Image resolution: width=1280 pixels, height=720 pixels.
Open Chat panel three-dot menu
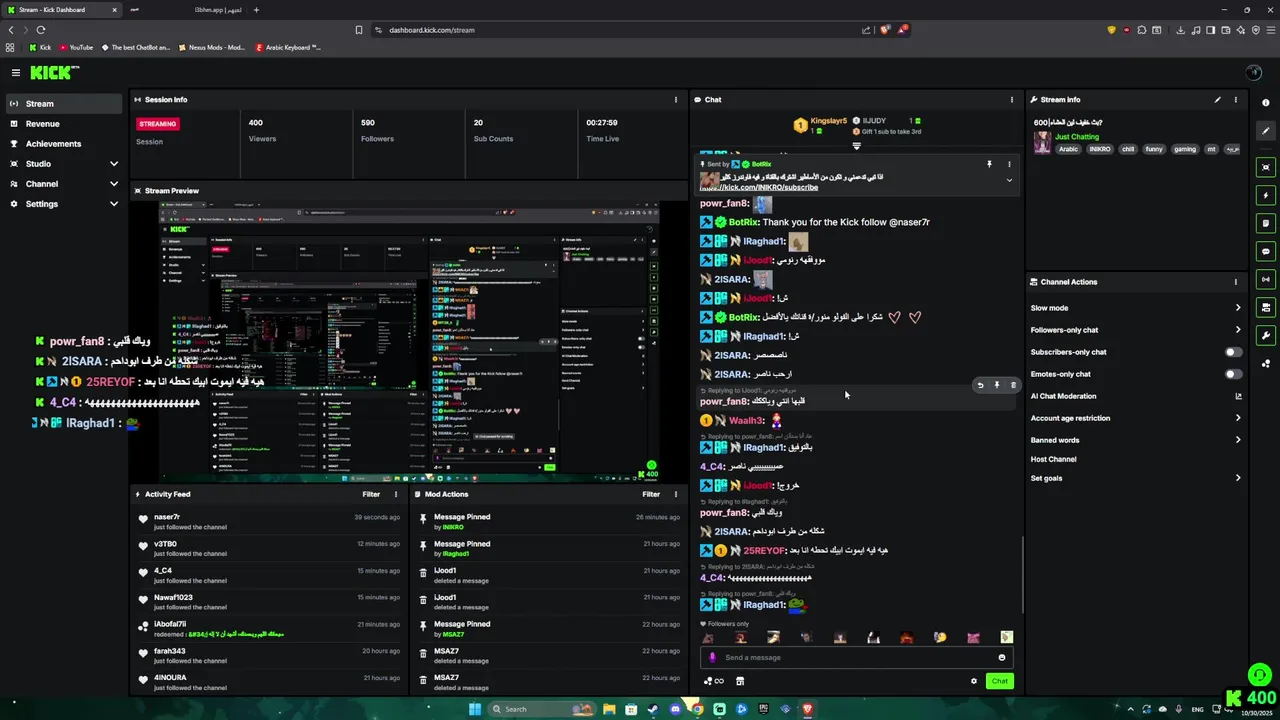(1011, 100)
